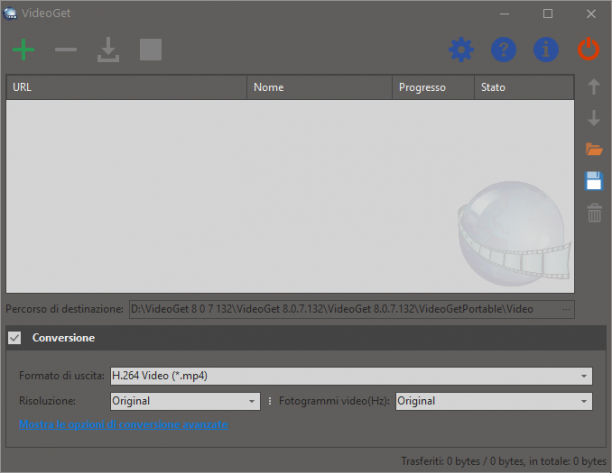The width and height of the screenshot is (612, 473).
Task: Click the minus remove video icon
Action: (66, 50)
